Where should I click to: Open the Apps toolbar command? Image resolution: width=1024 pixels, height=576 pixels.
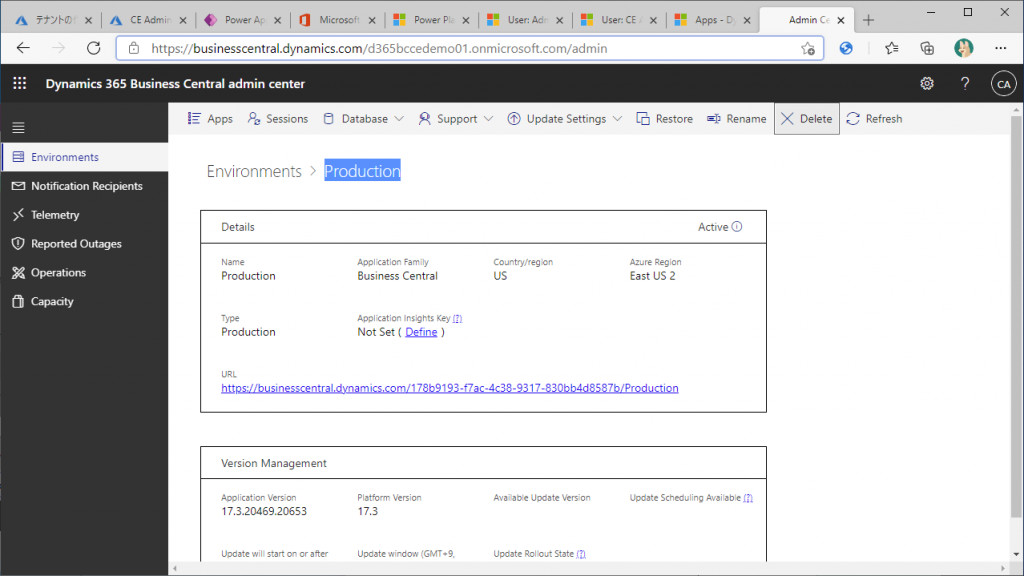click(x=210, y=119)
